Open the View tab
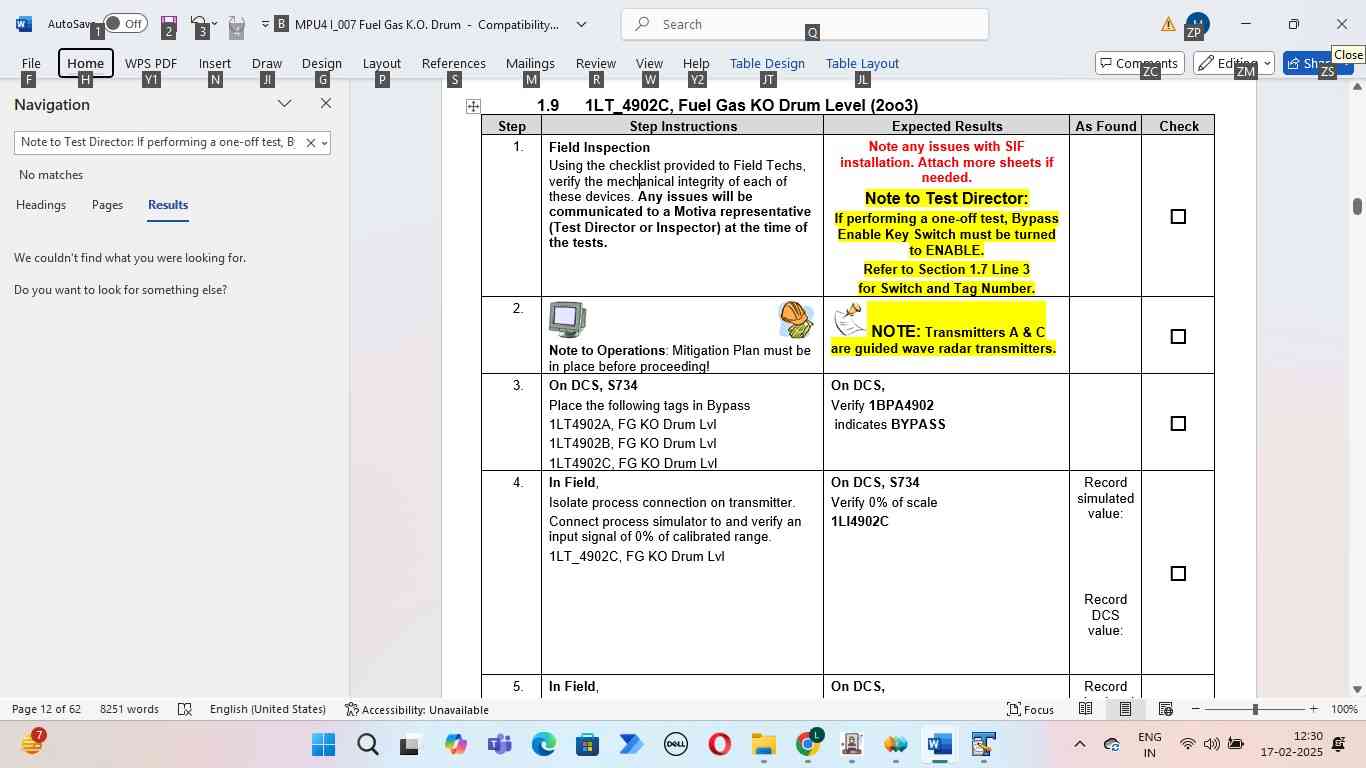Image resolution: width=1366 pixels, height=768 pixels. pos(649,63)
